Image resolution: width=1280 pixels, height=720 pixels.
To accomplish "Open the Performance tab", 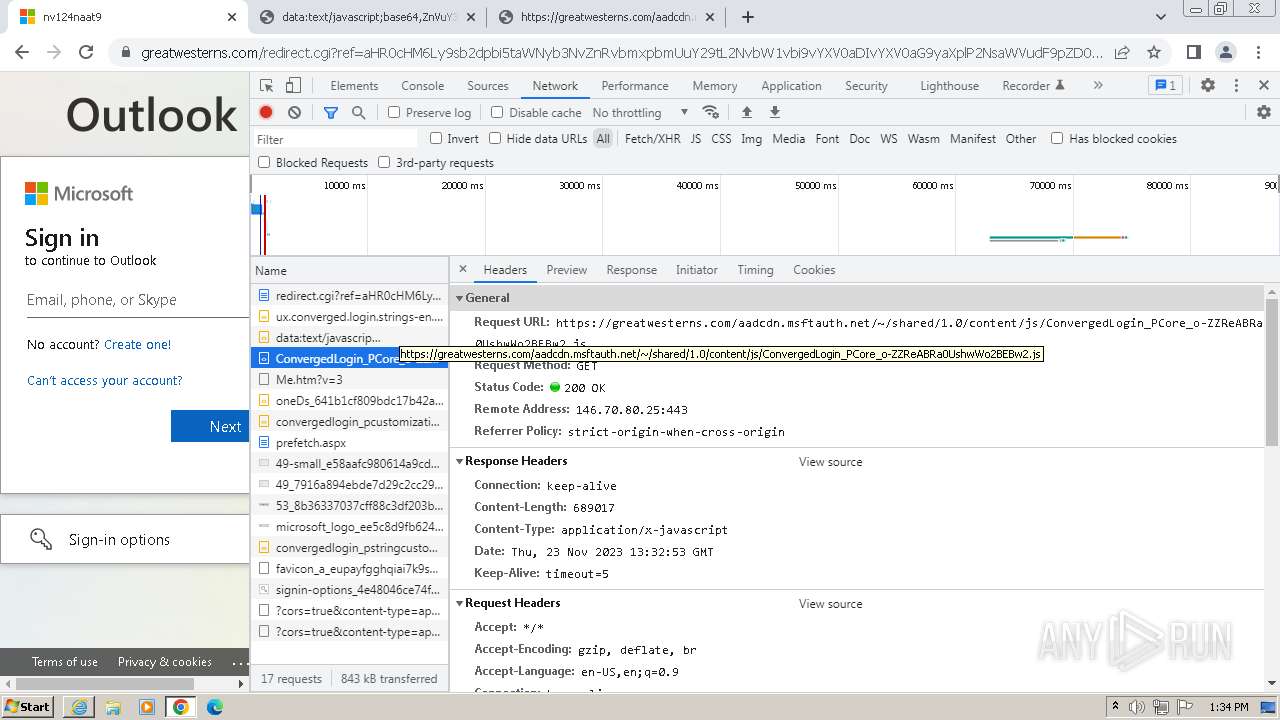I will pos(635,86).
